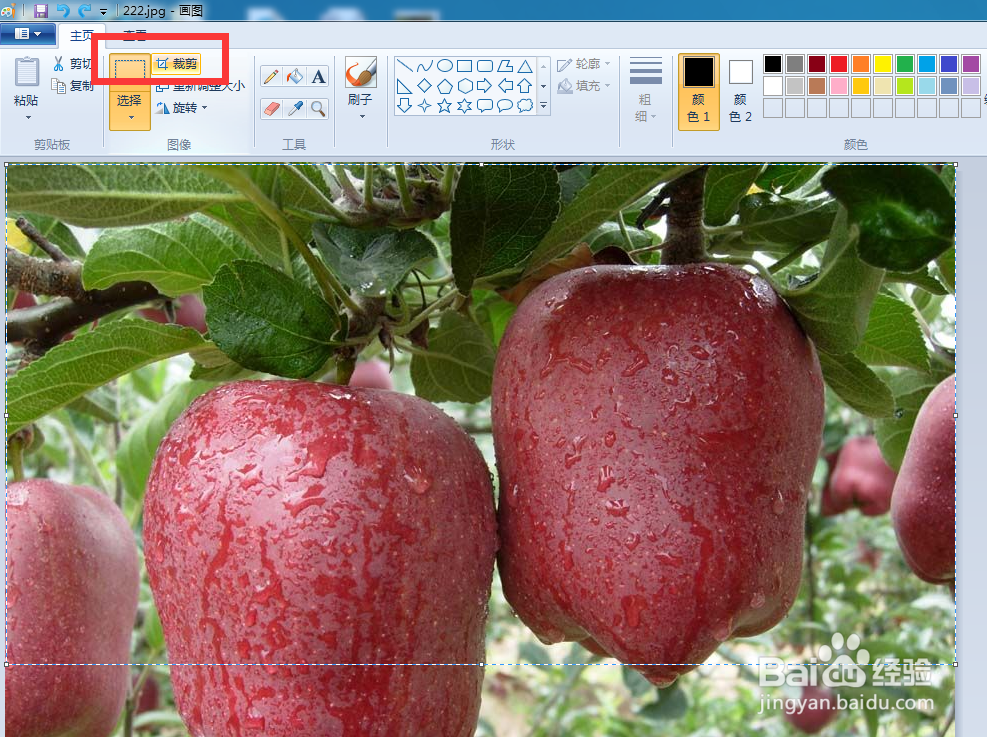Select the Text tool
Image resolution: width=987 pixels, height=737 pixels.
tap(319, 77)
